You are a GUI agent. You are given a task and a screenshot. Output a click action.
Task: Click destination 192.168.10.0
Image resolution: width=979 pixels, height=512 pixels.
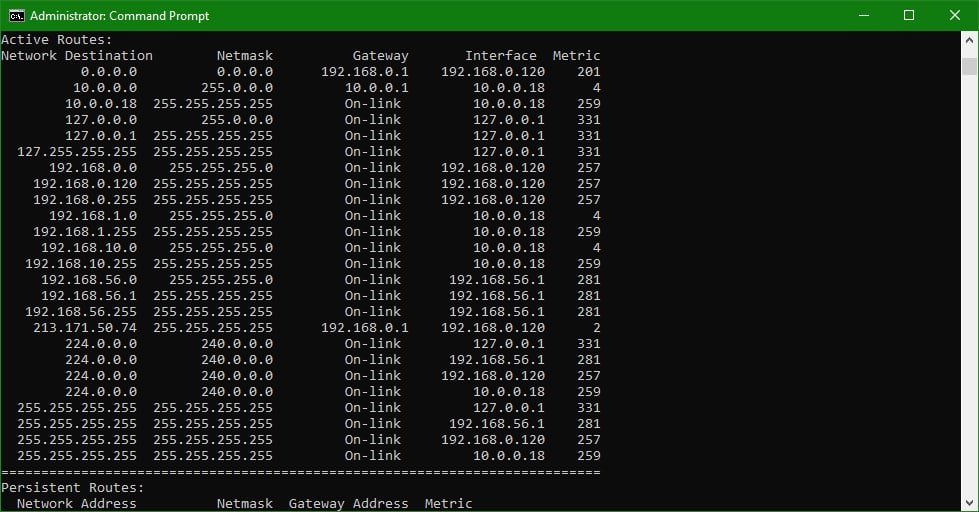tap(89, 248)
